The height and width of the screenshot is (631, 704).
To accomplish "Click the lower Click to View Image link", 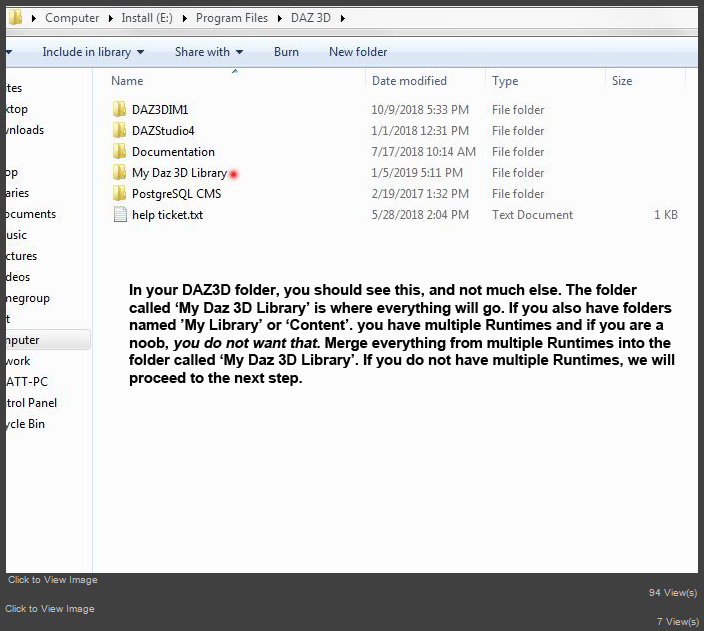I will click(50, 609).
